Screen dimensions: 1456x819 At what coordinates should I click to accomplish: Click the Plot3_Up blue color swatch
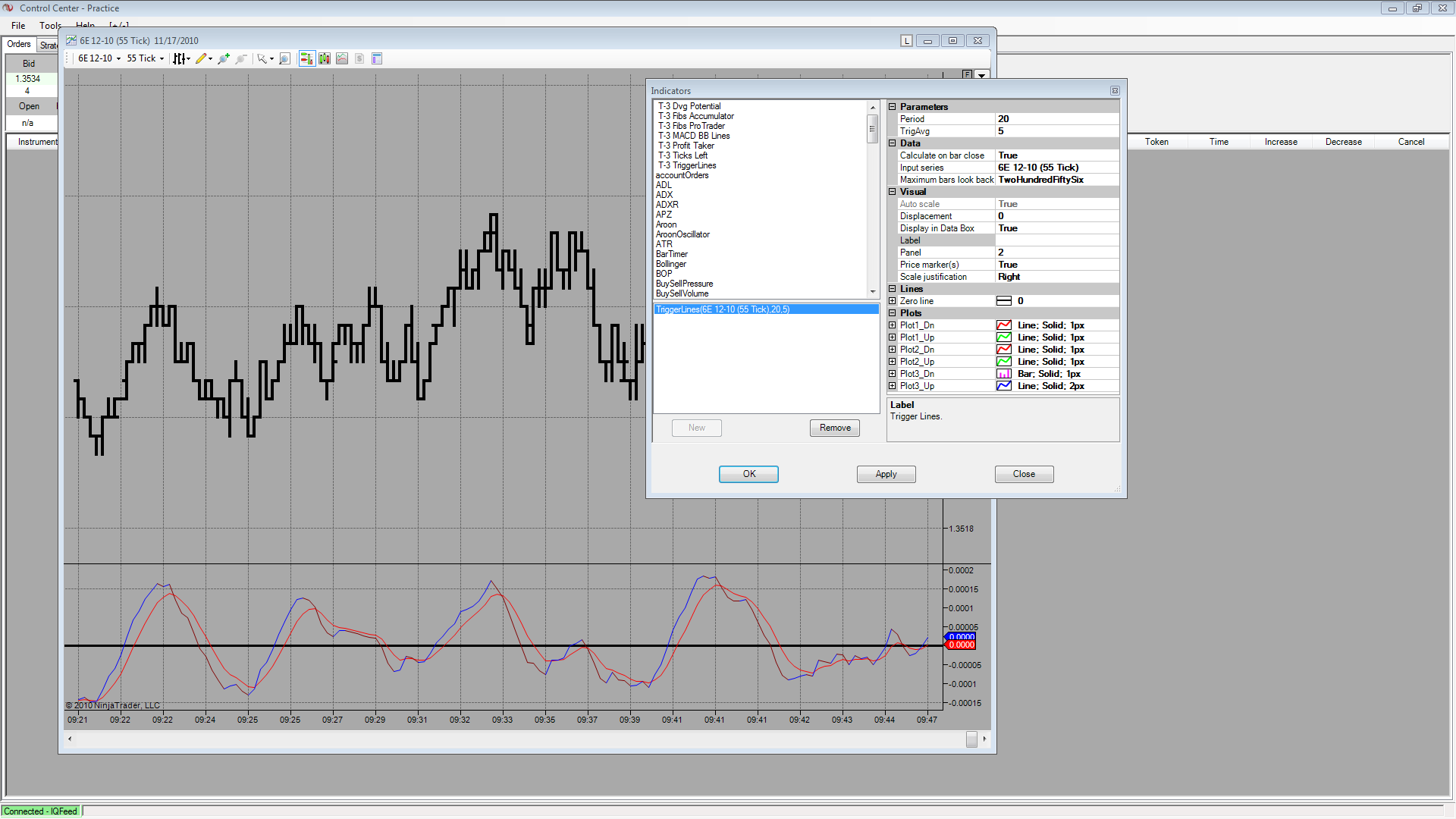[x=1003, y=386]
